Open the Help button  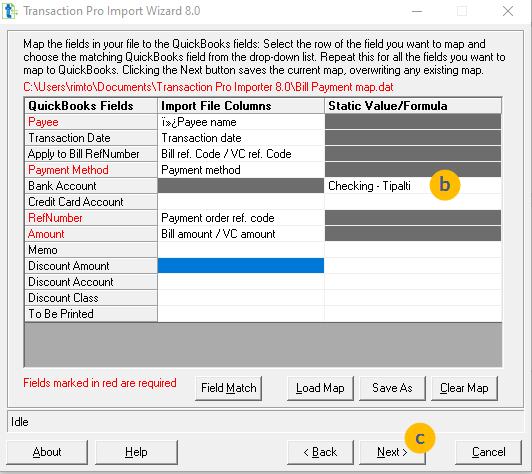(x=136, y=452)
